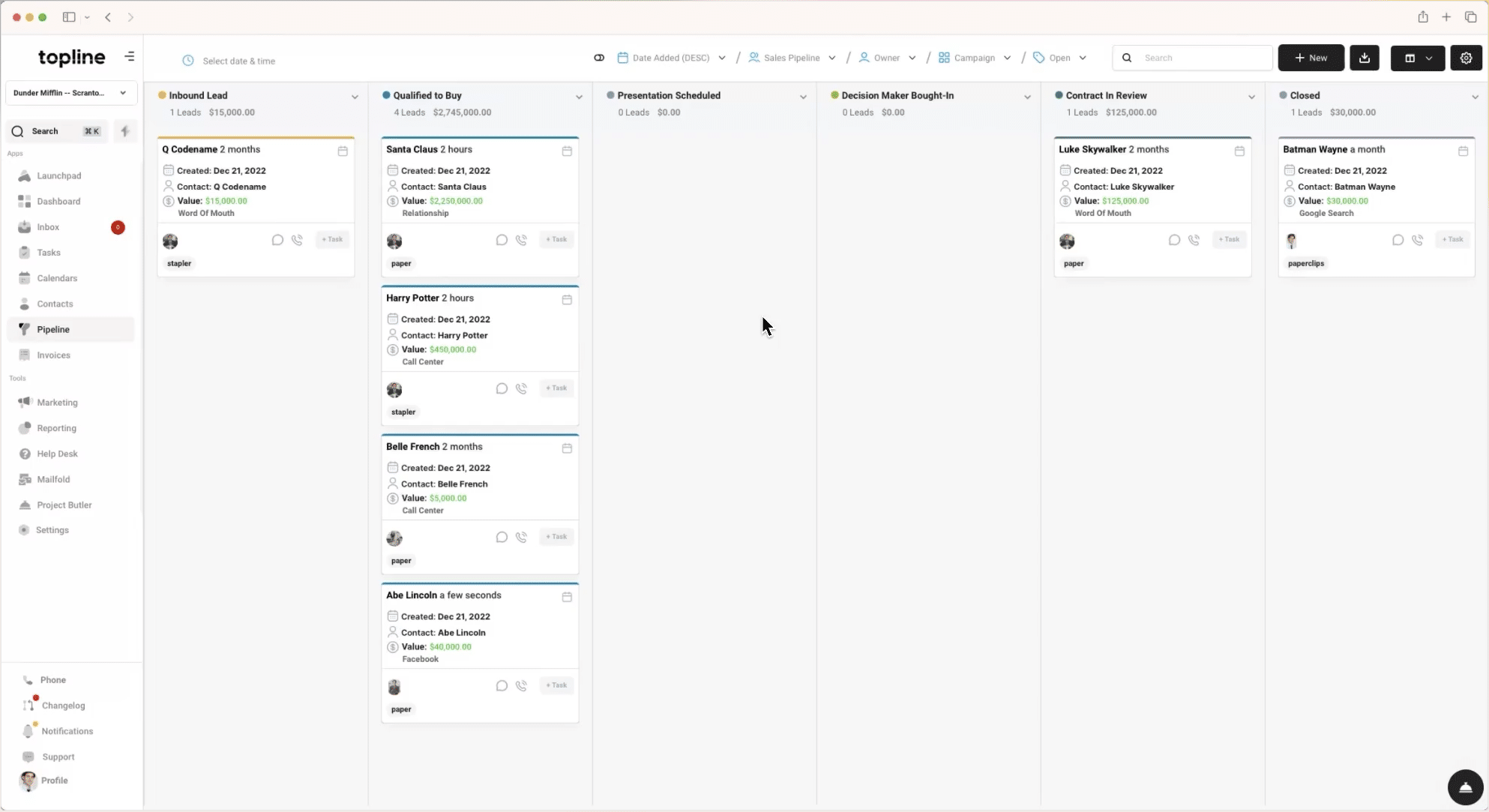The image size is (1489, 812).
Task: Open the Campaign filter dropdown
Action: [975, 58]
